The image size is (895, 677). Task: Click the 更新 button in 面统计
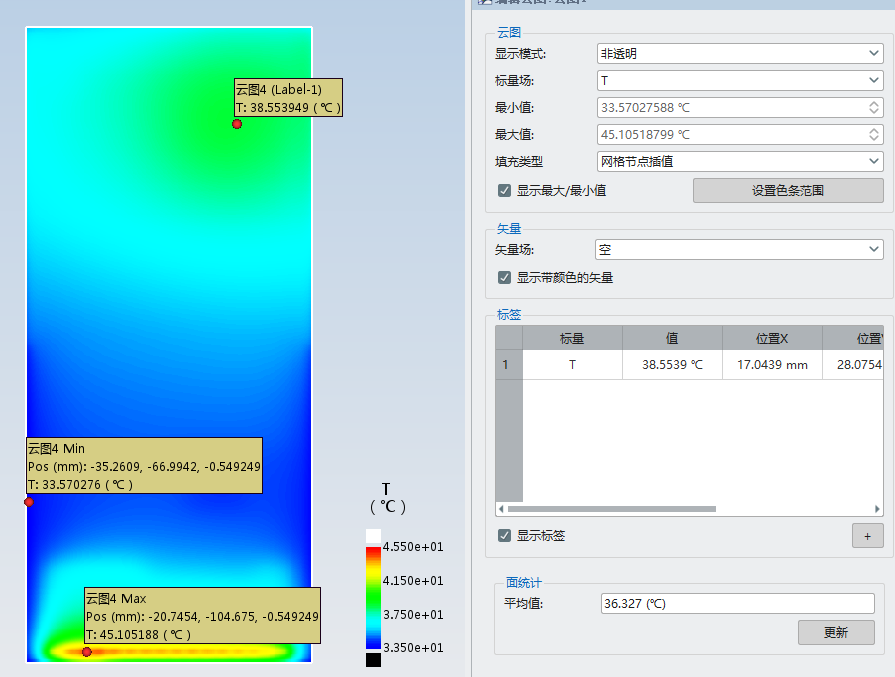836,632
